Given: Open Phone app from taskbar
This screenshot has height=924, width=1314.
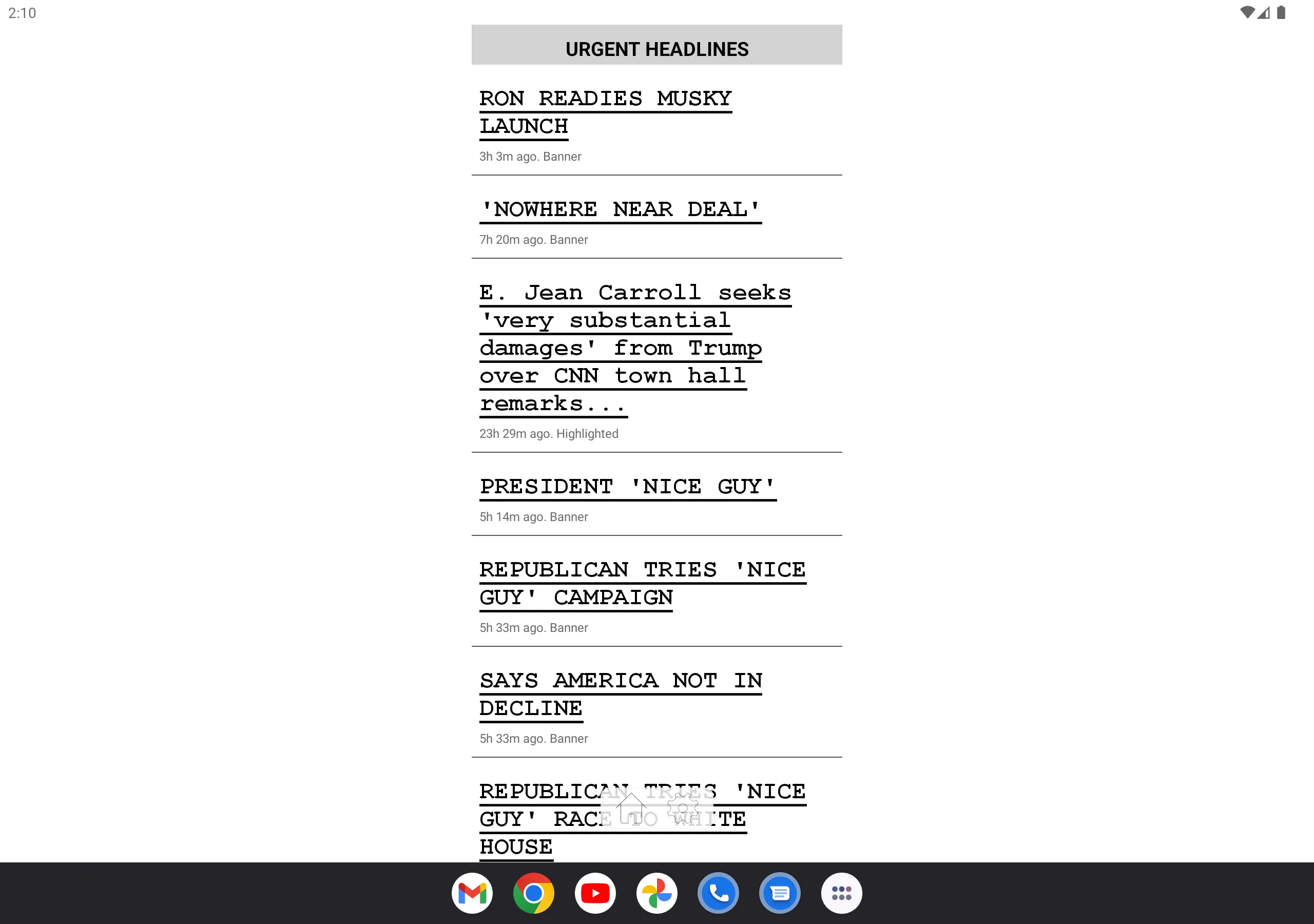Looking at the screenshot, I should [x=718, y=893].
